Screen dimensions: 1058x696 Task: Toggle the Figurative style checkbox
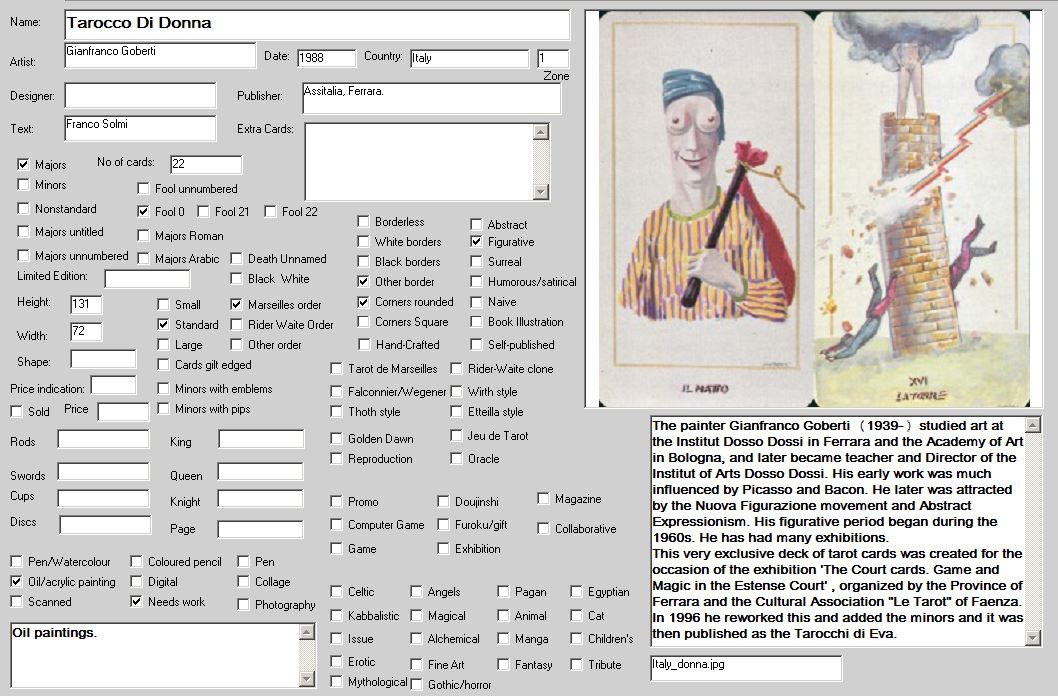click(x=477, y=242)
